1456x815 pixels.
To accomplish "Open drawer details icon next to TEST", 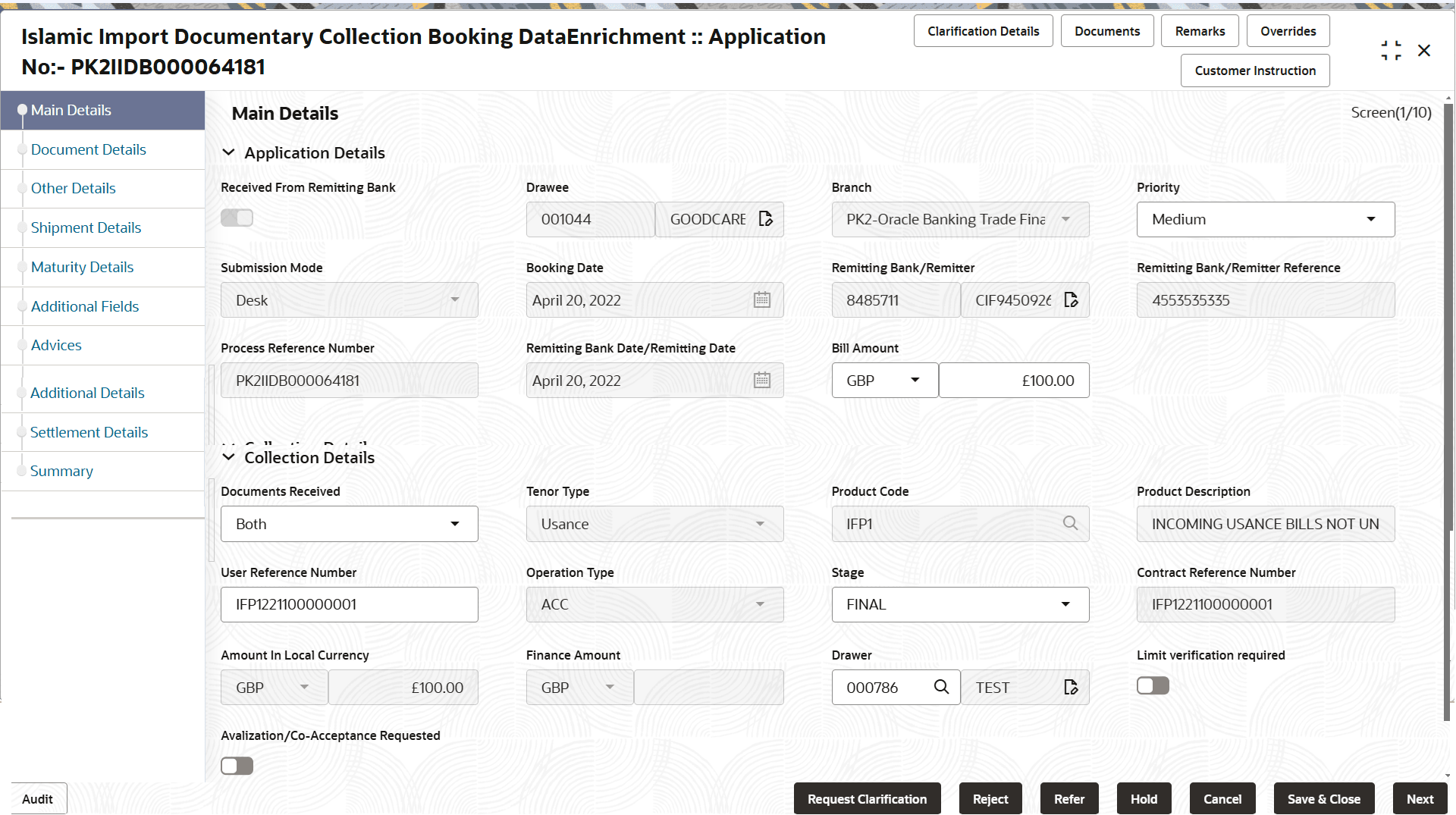I will pos(1070,687).
